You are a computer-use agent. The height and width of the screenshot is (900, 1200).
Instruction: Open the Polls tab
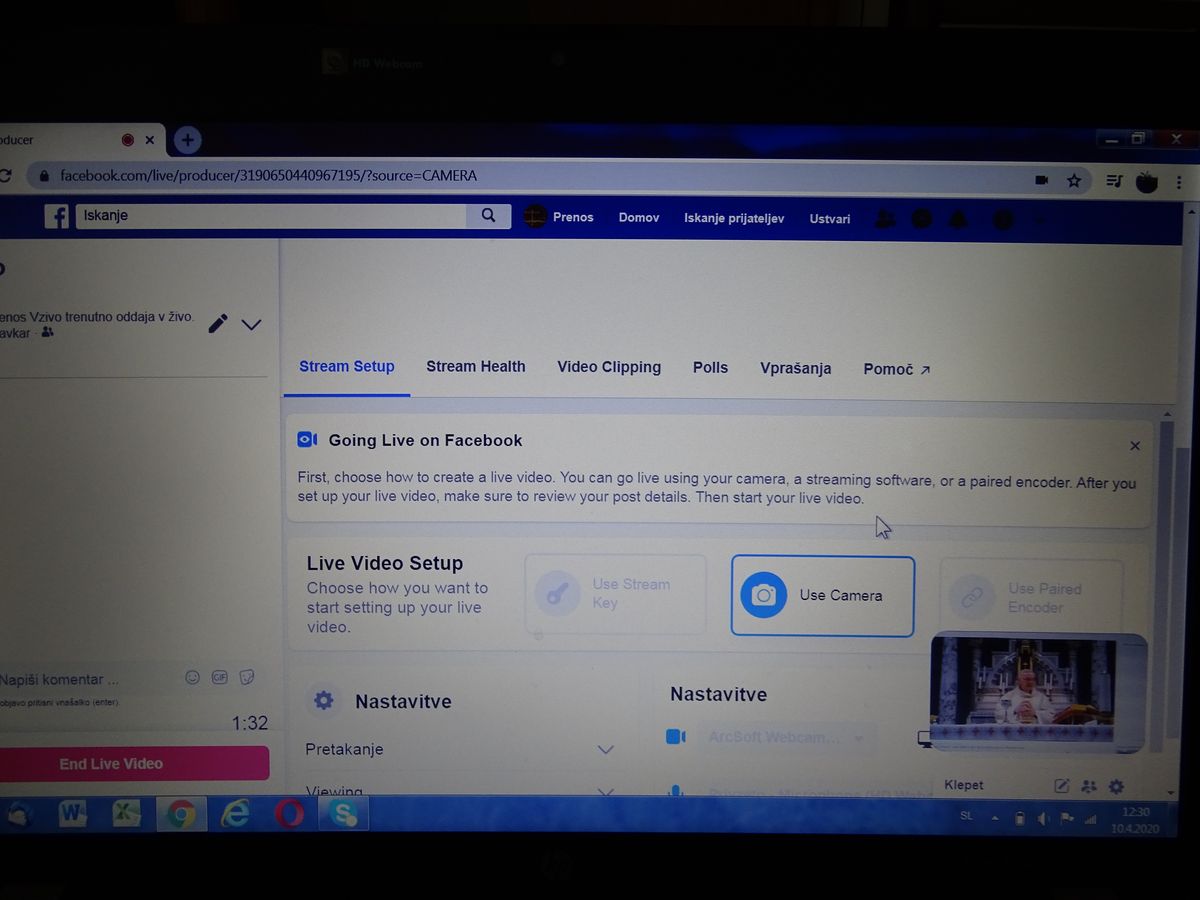click(710, 368)
